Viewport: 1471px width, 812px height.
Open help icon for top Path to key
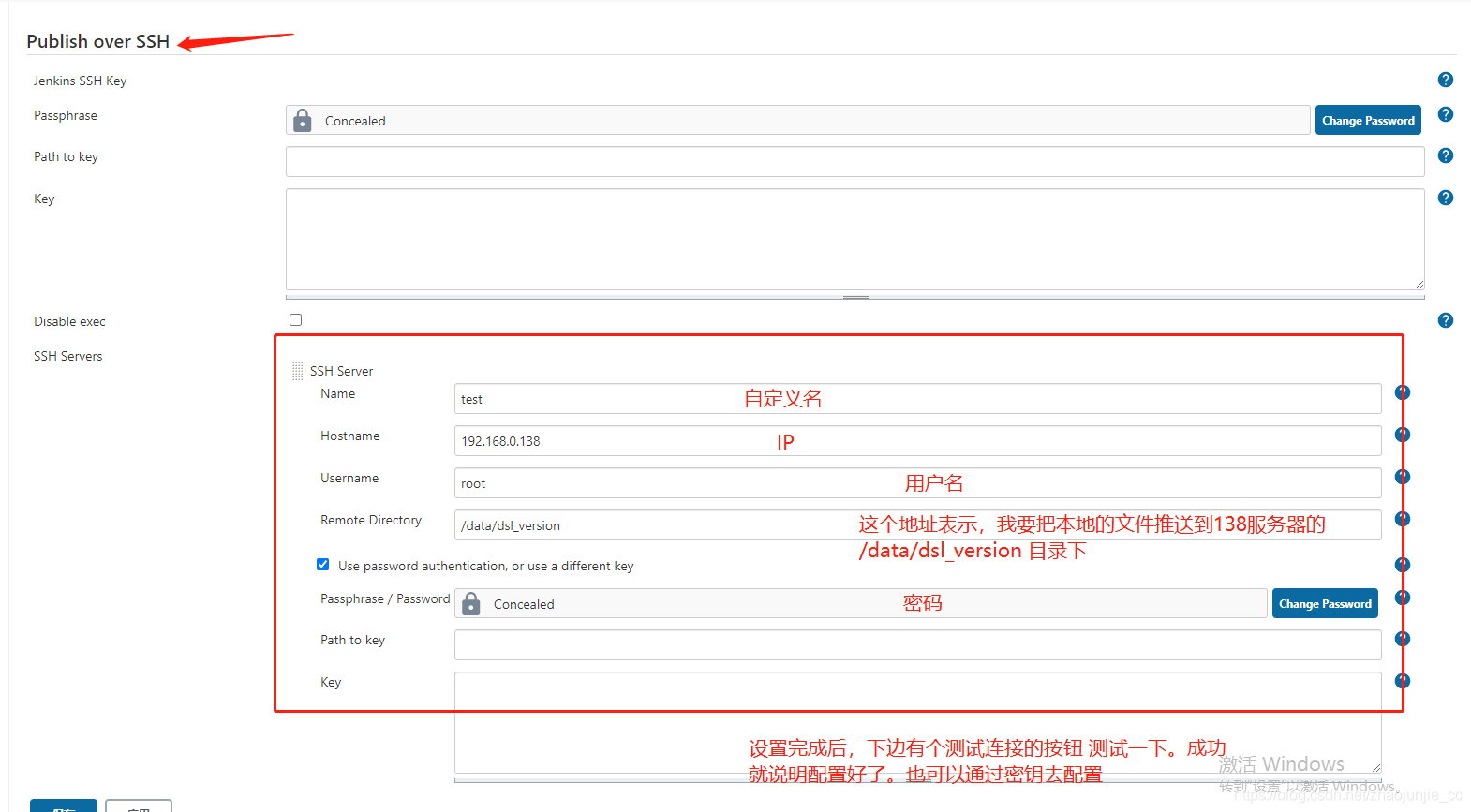click(1446, 155)
